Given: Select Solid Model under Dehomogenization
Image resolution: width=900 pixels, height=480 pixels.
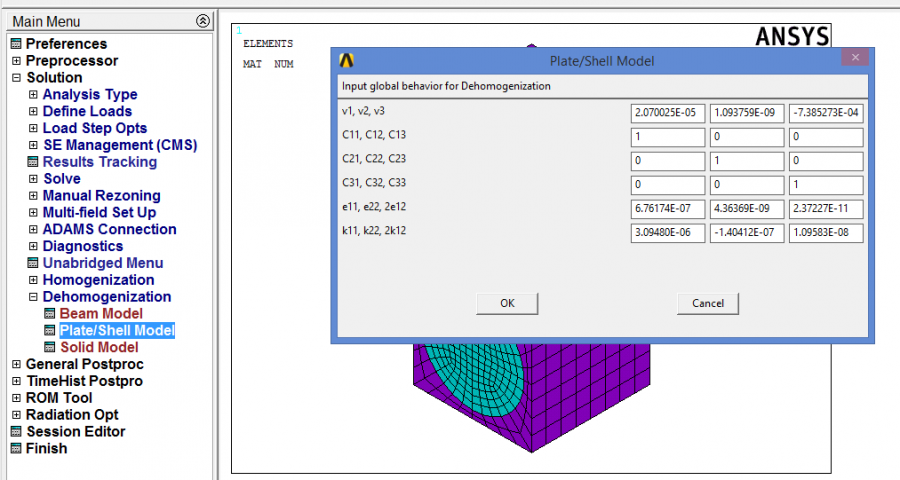Looking at the screenshot, I should tap(99, 347).
